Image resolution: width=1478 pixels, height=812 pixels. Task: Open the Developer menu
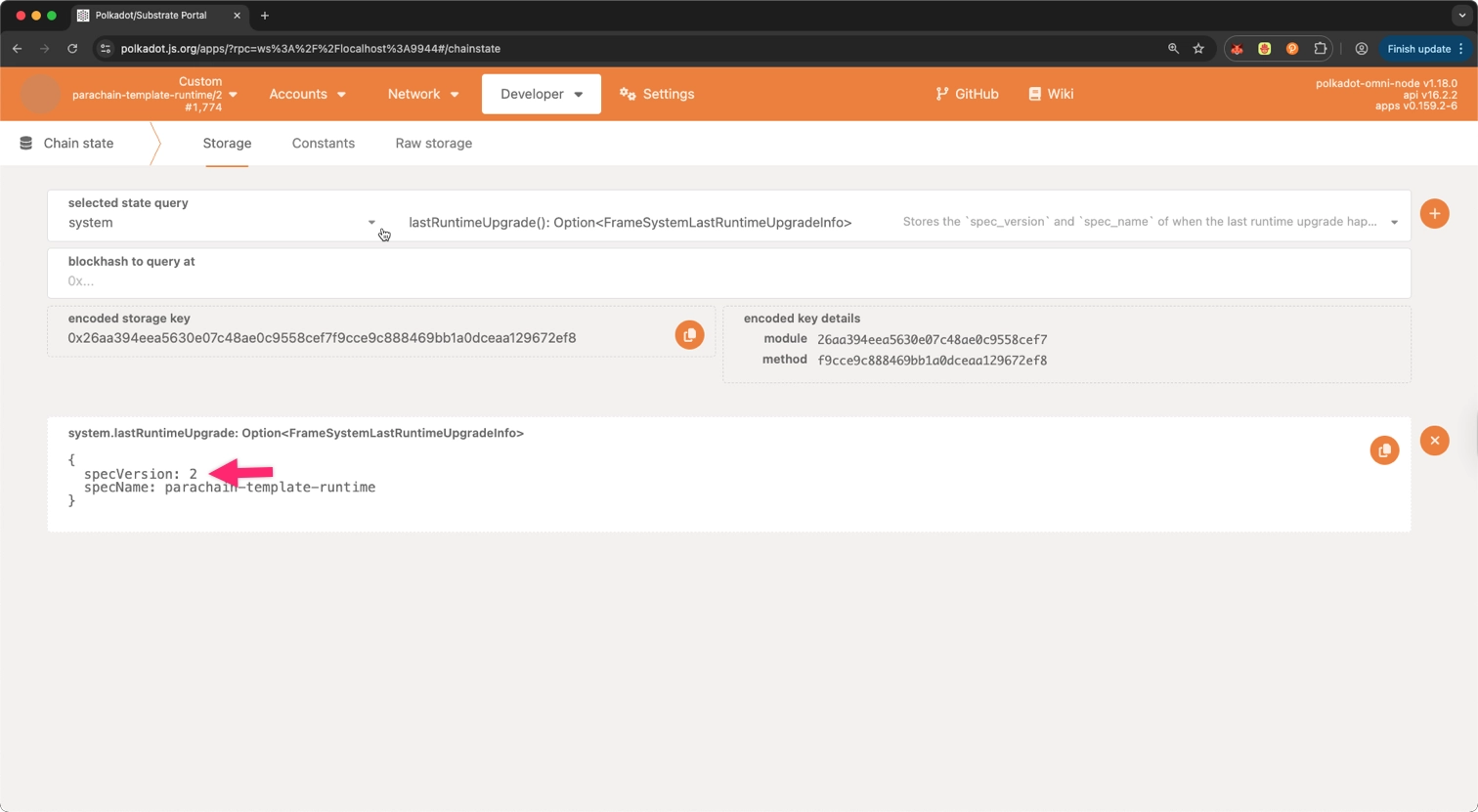(542, 94)
